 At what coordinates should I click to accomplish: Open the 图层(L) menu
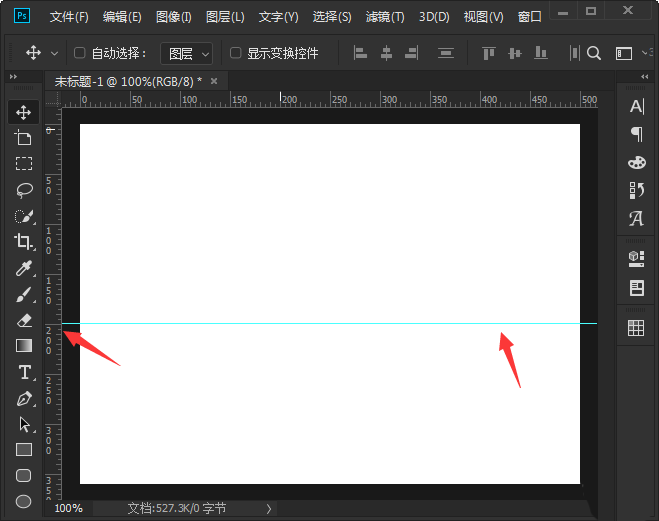(x=225, y=17)
